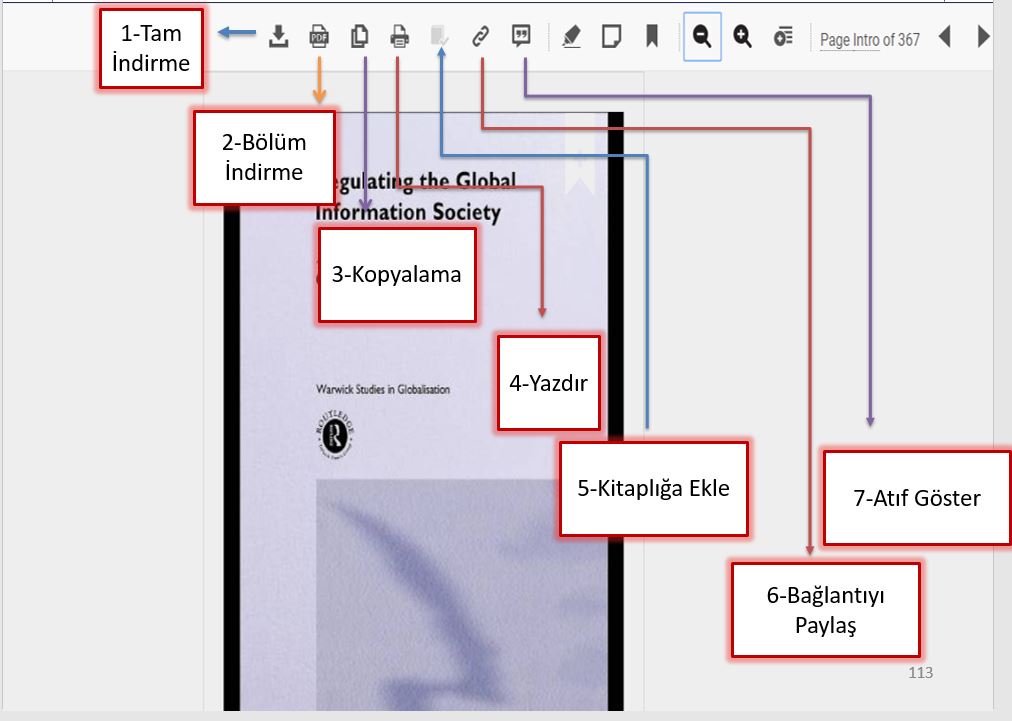Add the book to bookshelf icon
This screenshot has height=721, width=1012.
point(440,36)
